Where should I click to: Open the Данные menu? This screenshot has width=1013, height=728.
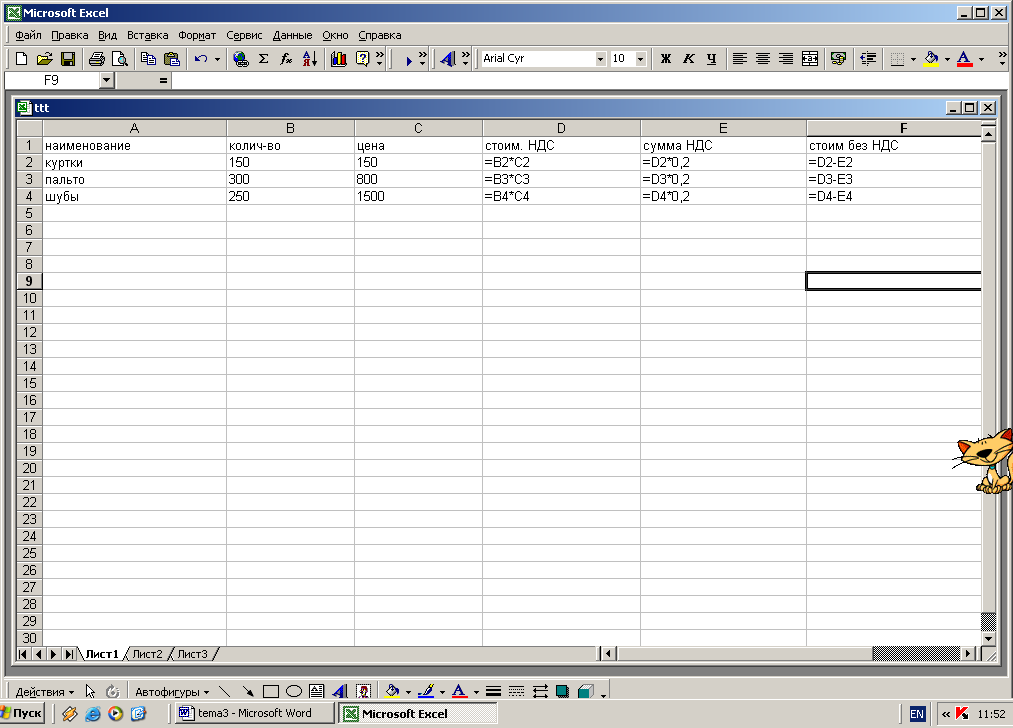(x=292, y=35)
